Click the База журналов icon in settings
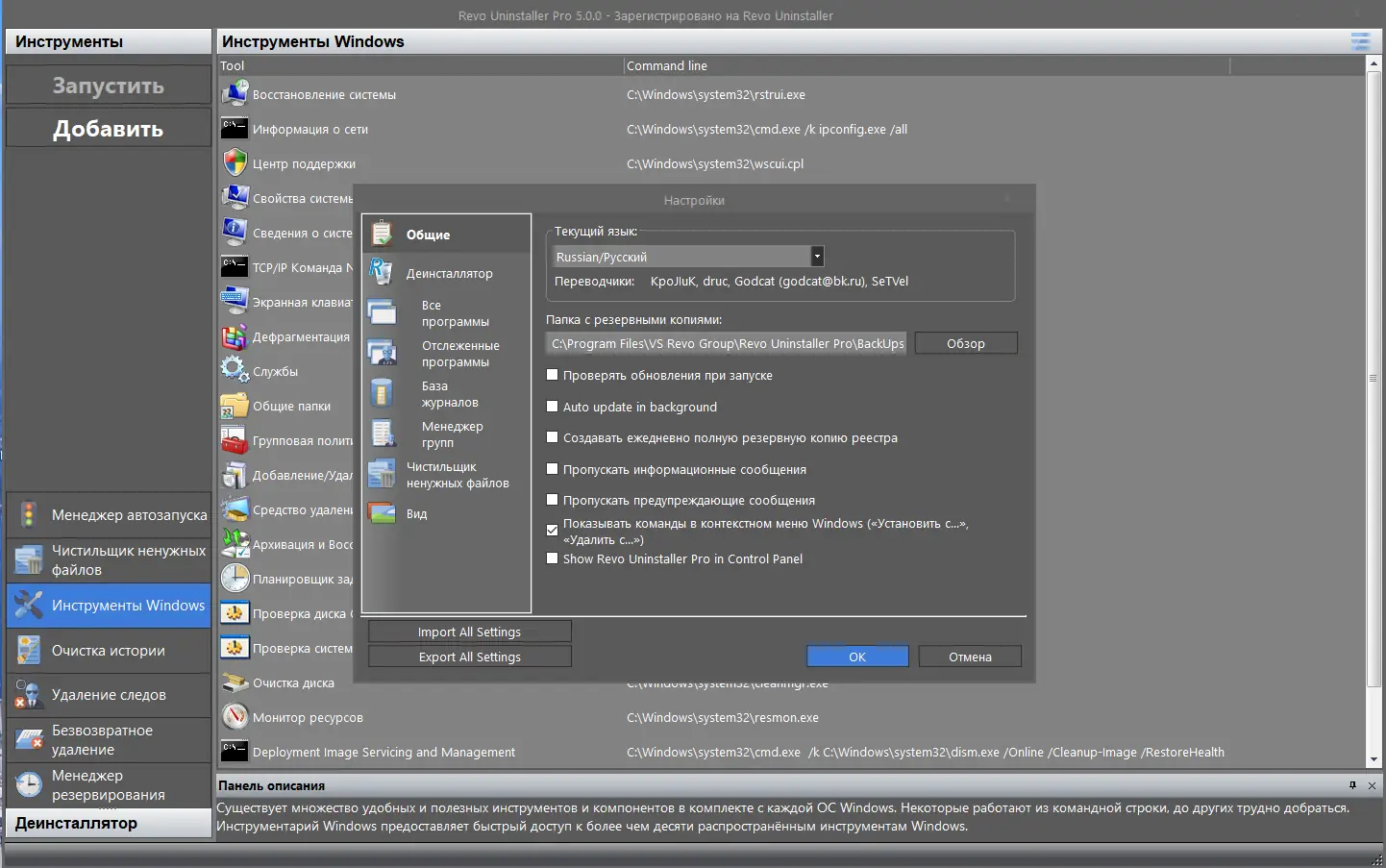This screenshot has width=1386, height=868. click(382, 393)
